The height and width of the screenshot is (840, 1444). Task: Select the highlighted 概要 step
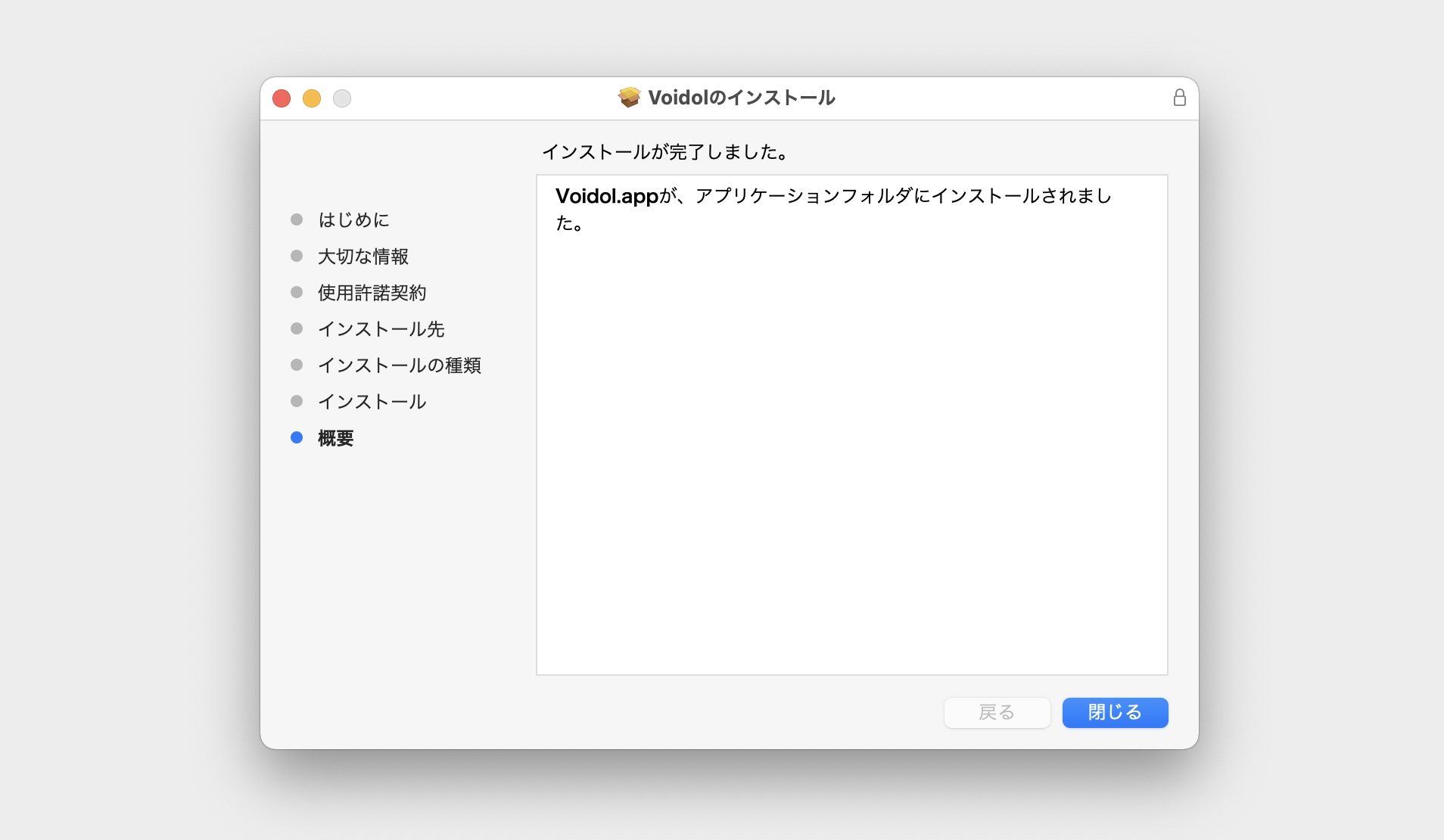point(336,438)
